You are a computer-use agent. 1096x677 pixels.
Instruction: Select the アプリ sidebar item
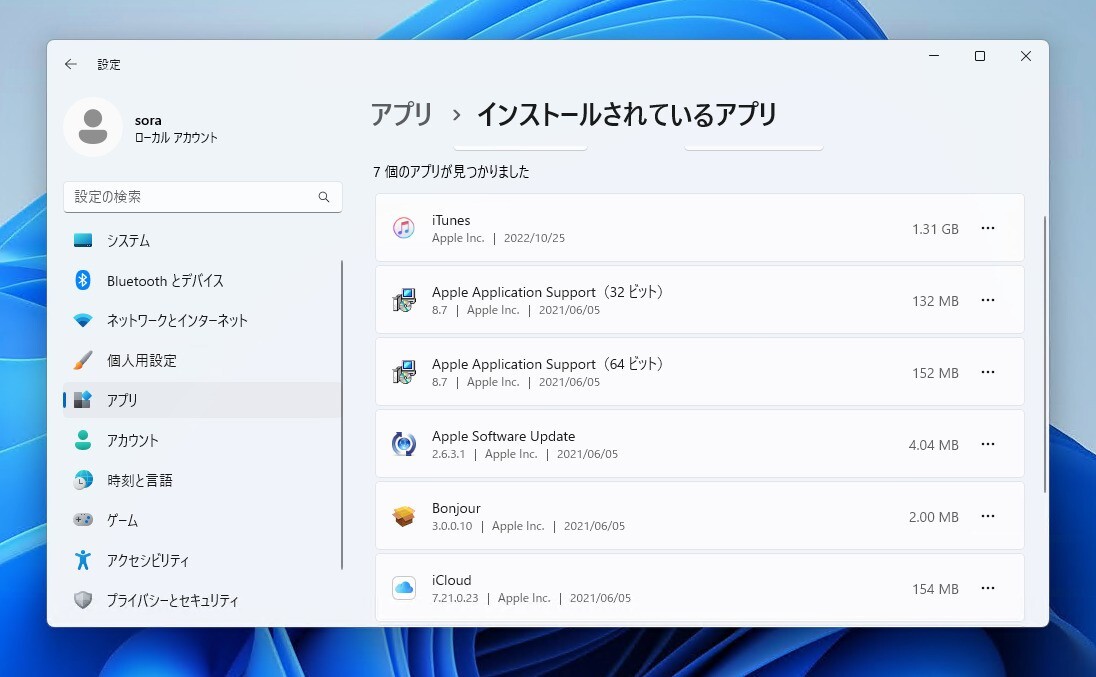(x=202, y=400)
